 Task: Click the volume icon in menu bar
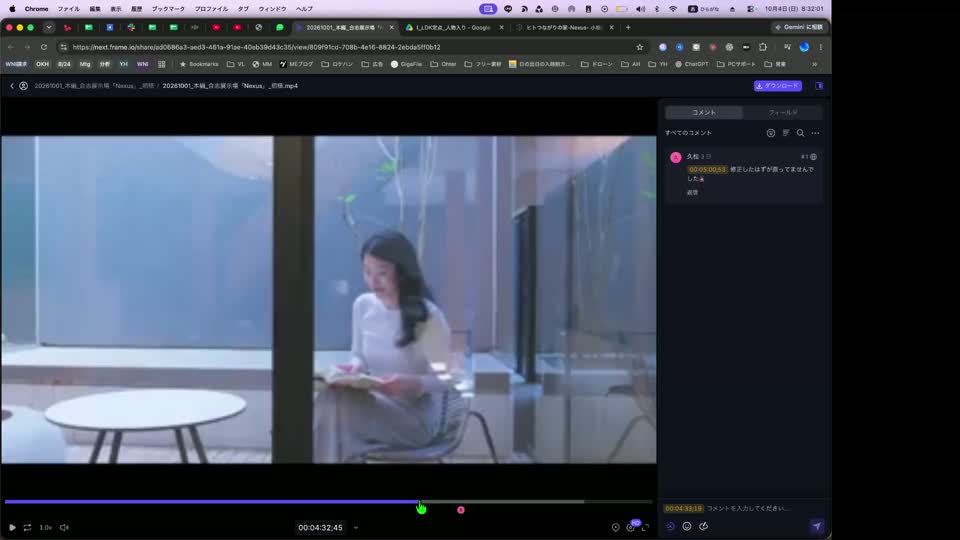640,9
